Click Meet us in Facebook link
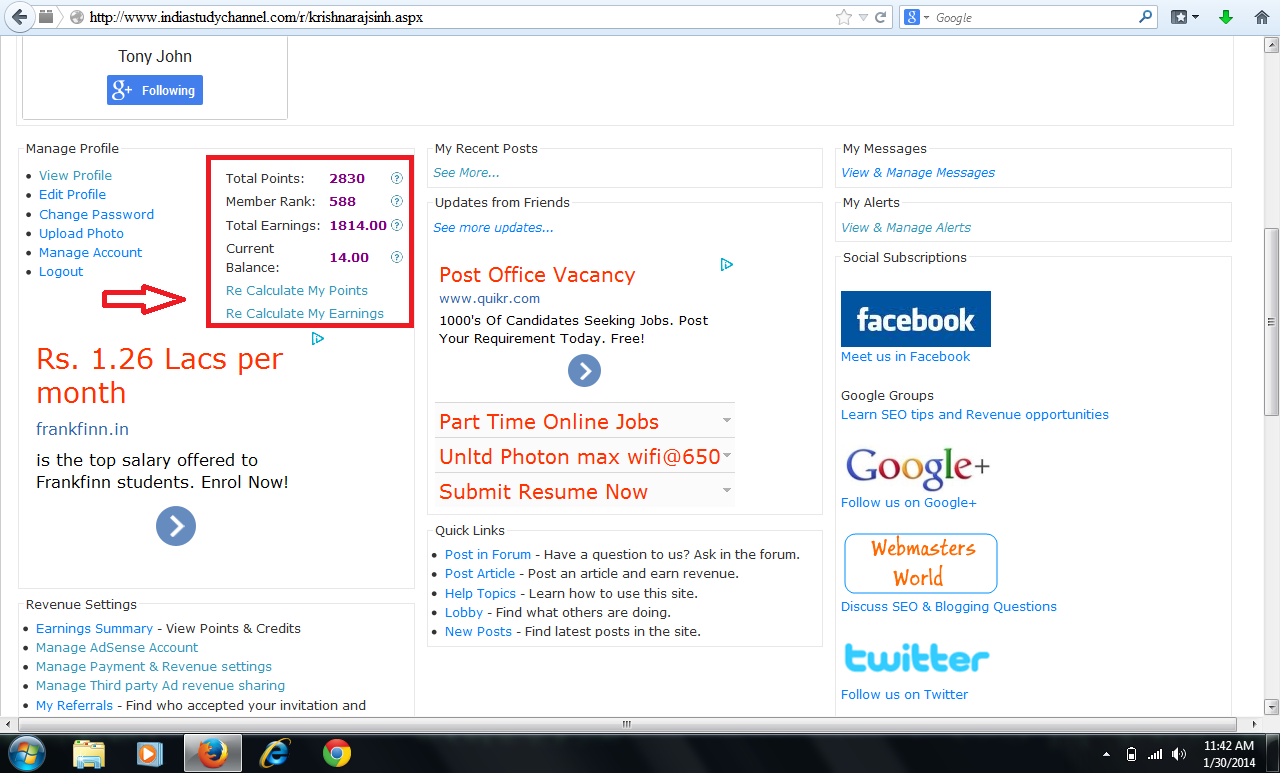The height and width of the screenshot is (774, 1280). click(x=905, y=356)
